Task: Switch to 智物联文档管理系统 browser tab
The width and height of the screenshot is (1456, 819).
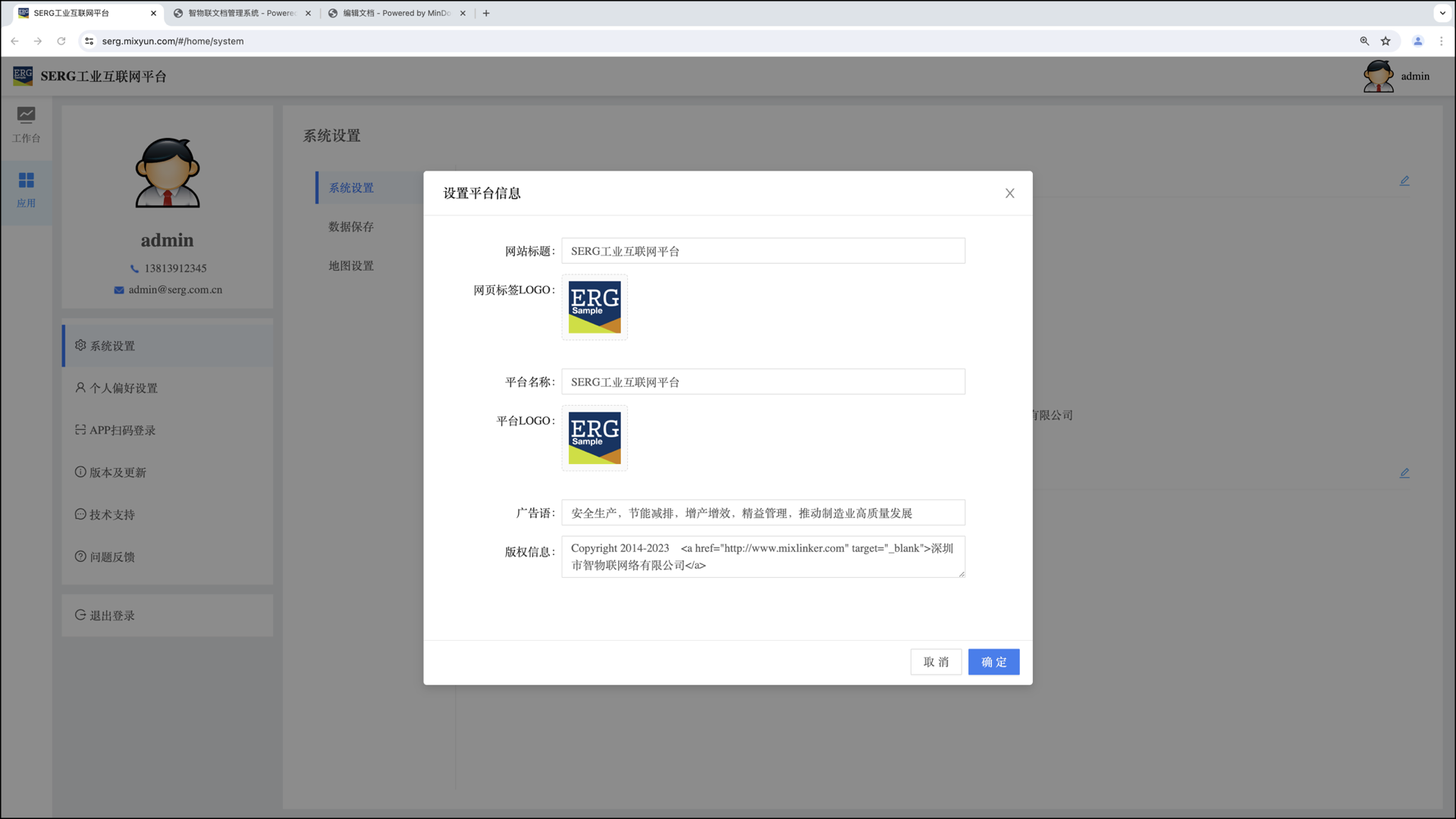Action: tap(240, 13)
